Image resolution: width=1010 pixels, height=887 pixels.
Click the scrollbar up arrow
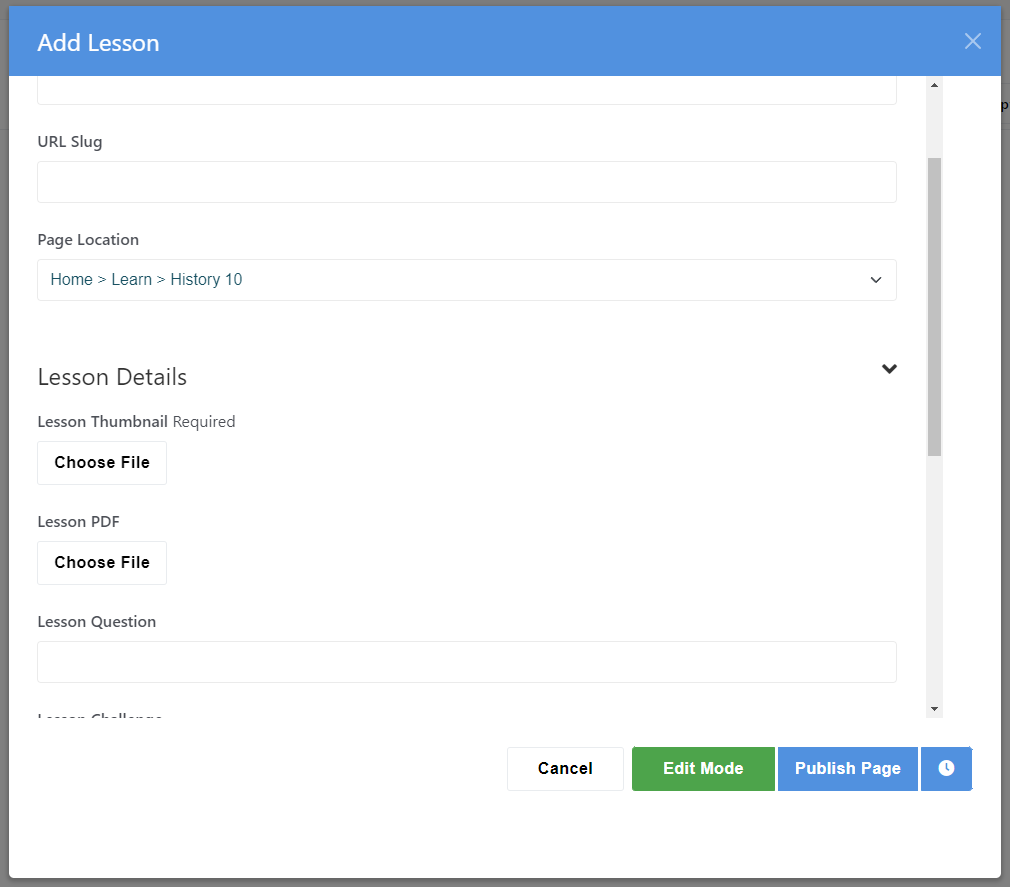(x=933, y=84)
